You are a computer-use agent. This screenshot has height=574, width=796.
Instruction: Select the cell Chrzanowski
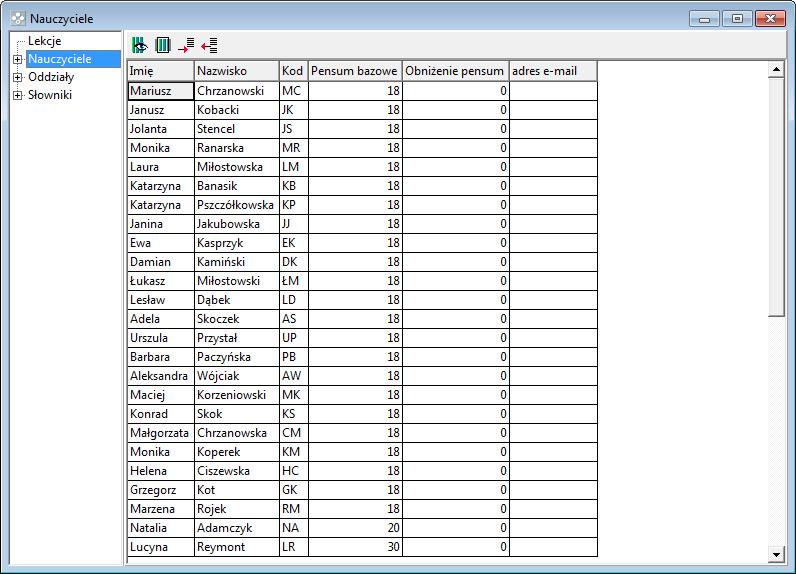click(x=237, y=91)
